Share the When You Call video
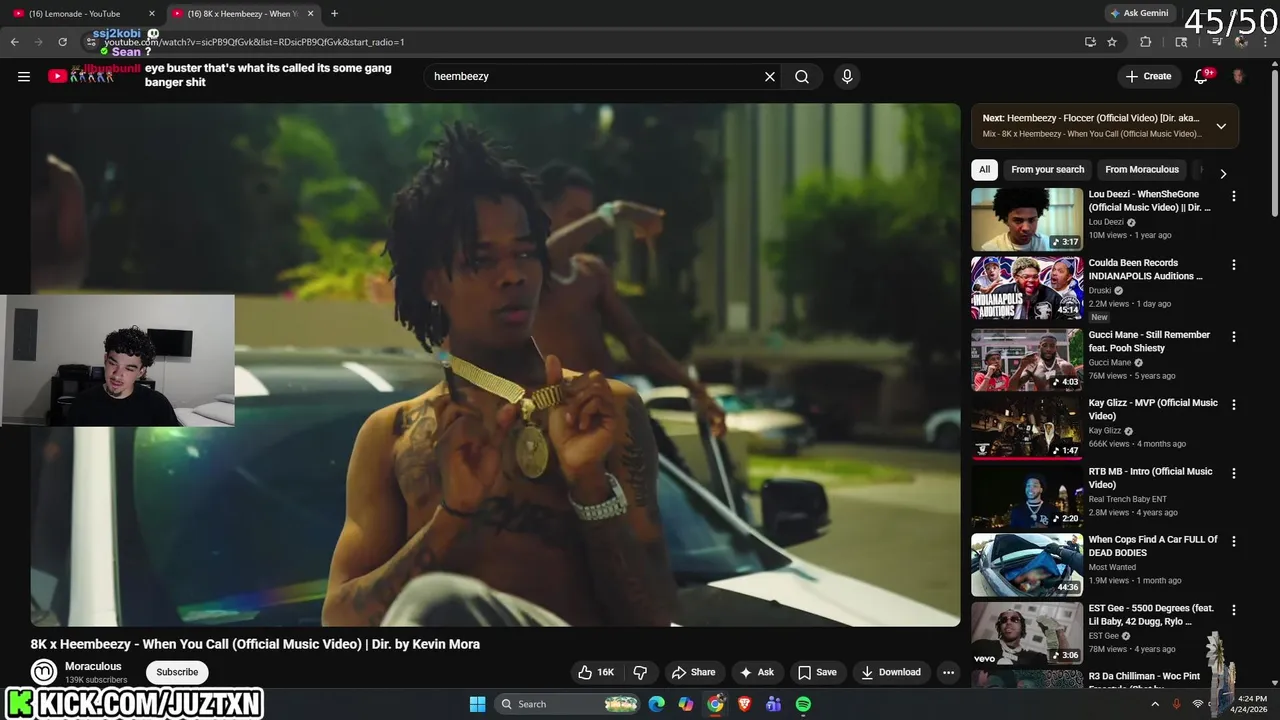Screen dimensions: 1280x720 coord(693,672)
